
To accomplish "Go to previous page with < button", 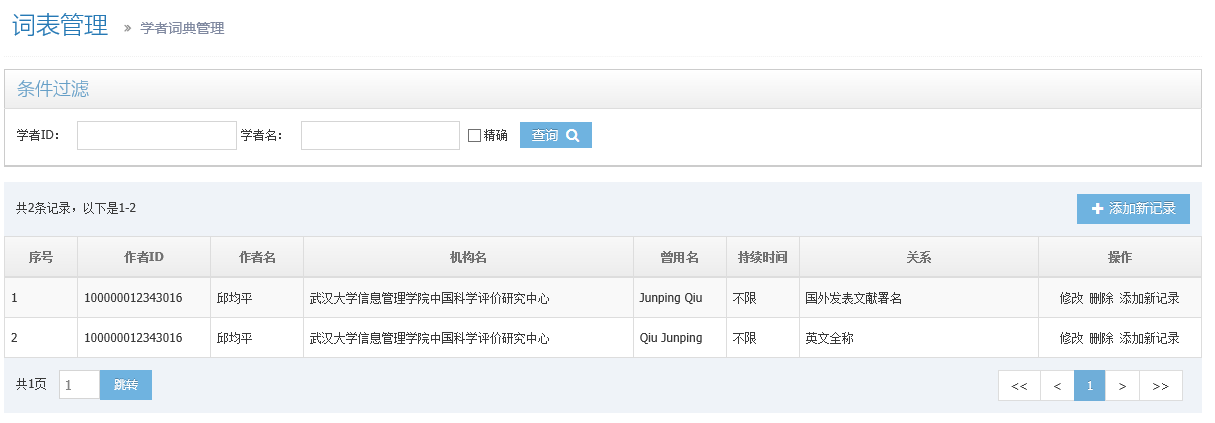I will click(1057, 386).
